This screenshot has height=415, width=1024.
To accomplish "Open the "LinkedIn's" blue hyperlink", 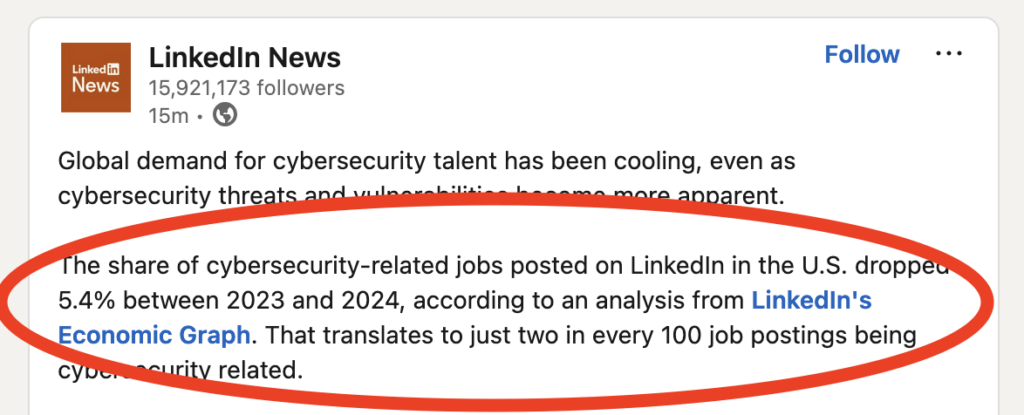I will click(x=812, y=301).
